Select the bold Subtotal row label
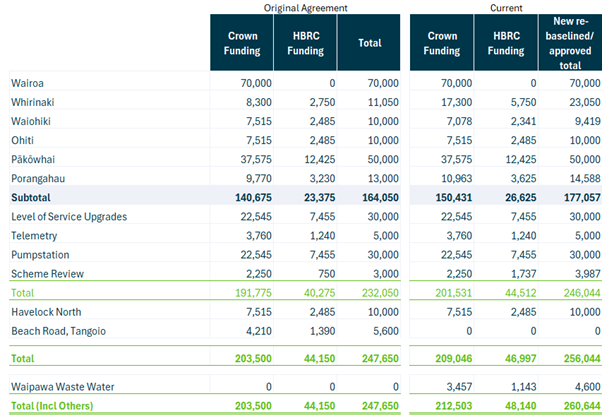Viewport: 602px width, 418px height. [35, 198]
